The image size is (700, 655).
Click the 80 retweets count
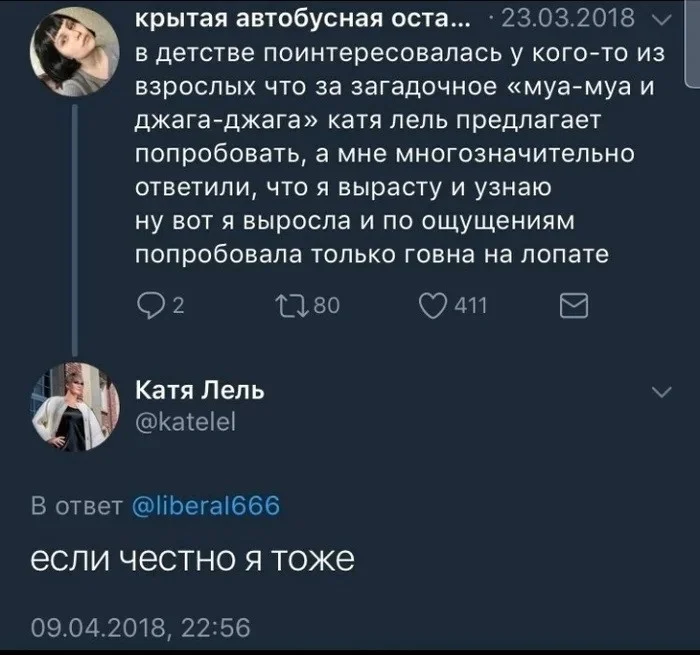pos(328,308)
